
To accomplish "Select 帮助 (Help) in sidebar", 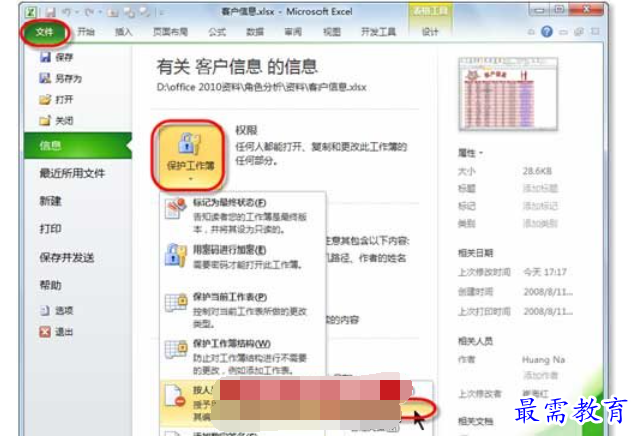I will 50,285.
